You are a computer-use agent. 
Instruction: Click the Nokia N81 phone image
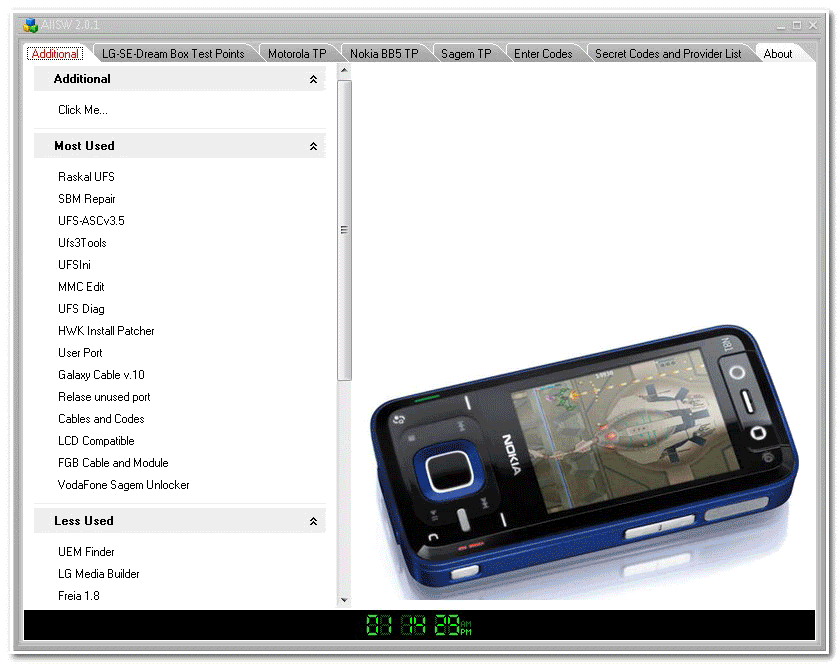[x=584, y=462]
